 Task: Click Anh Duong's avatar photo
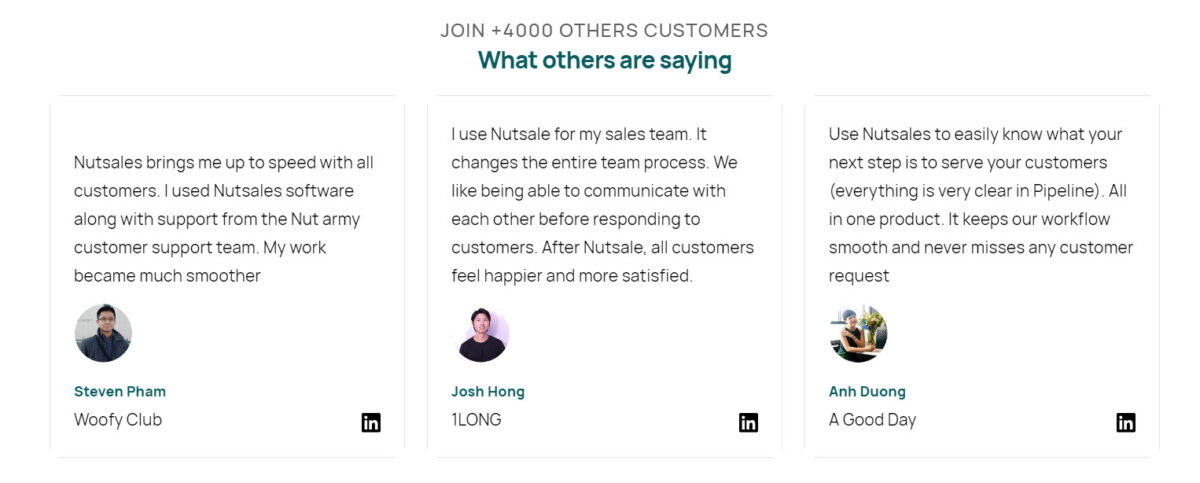(x=858, y=333)
